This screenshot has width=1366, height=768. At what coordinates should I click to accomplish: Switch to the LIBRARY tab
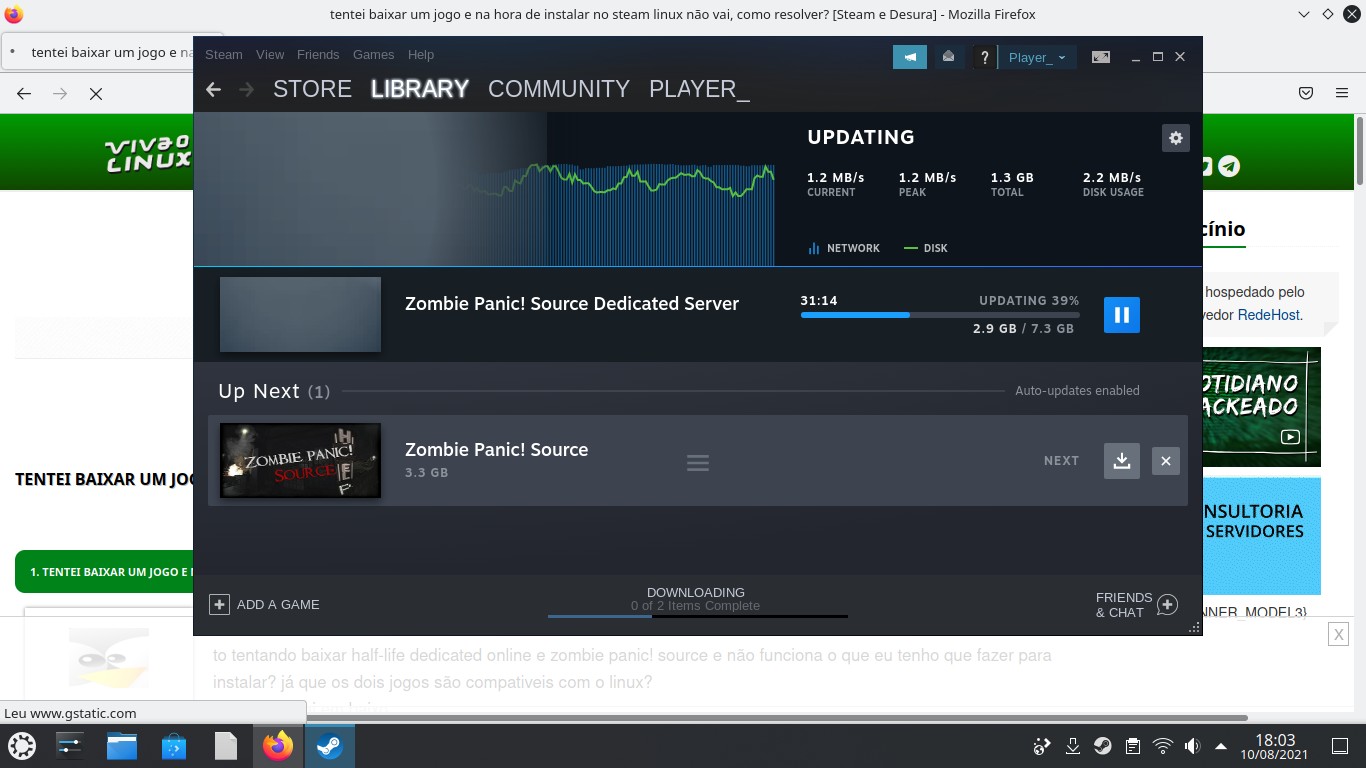click(420, 89)
